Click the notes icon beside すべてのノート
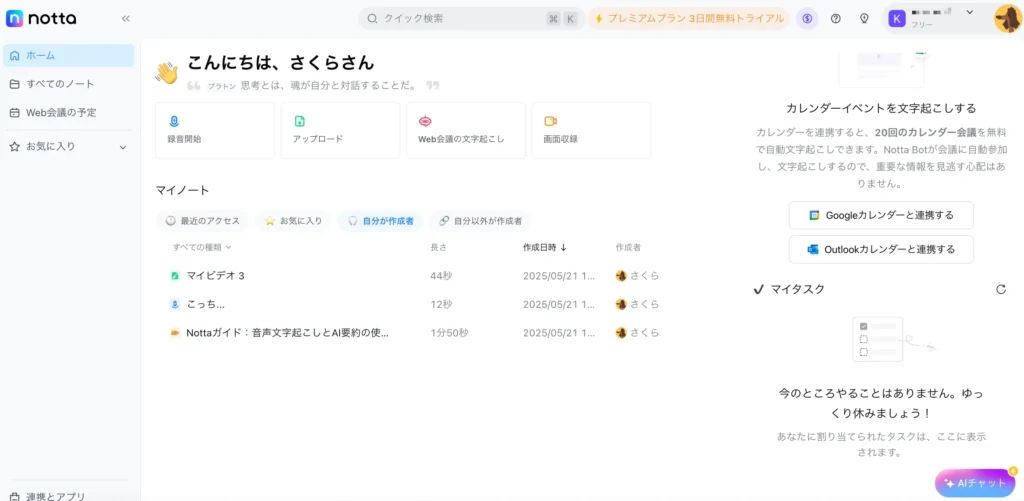Viewport: 1024px width, 501px height. 15,84
